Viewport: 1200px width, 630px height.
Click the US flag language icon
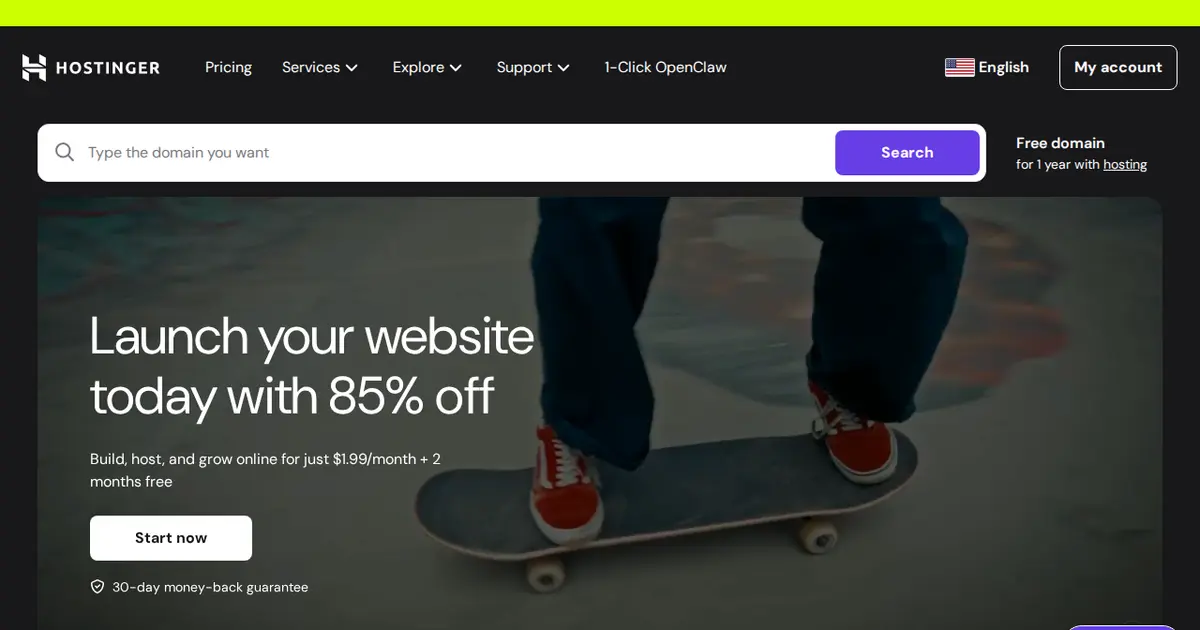click(959, 67)
